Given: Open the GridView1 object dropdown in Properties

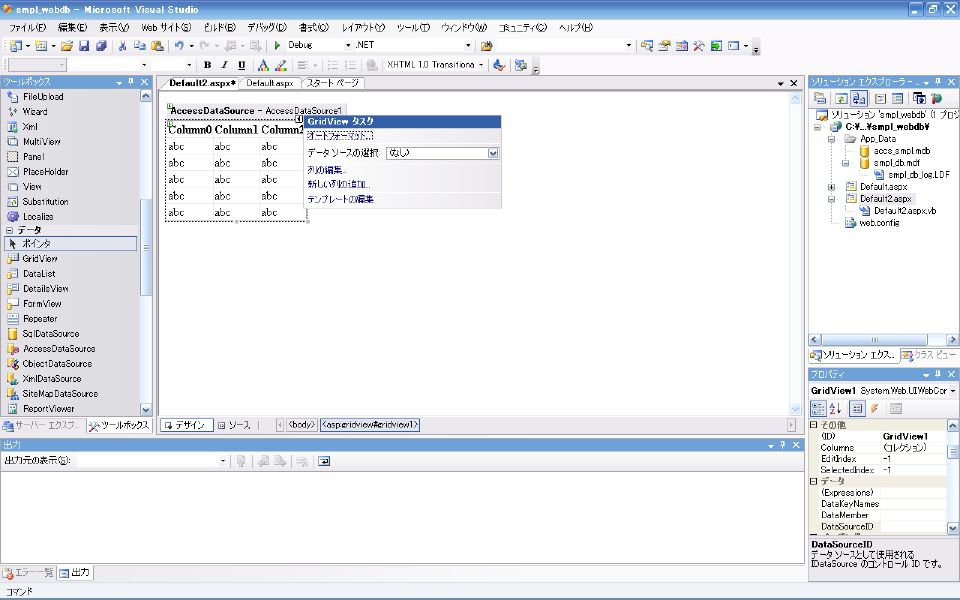Looking at the screenshot, I should pyautogui.click(x=952, y=391).
